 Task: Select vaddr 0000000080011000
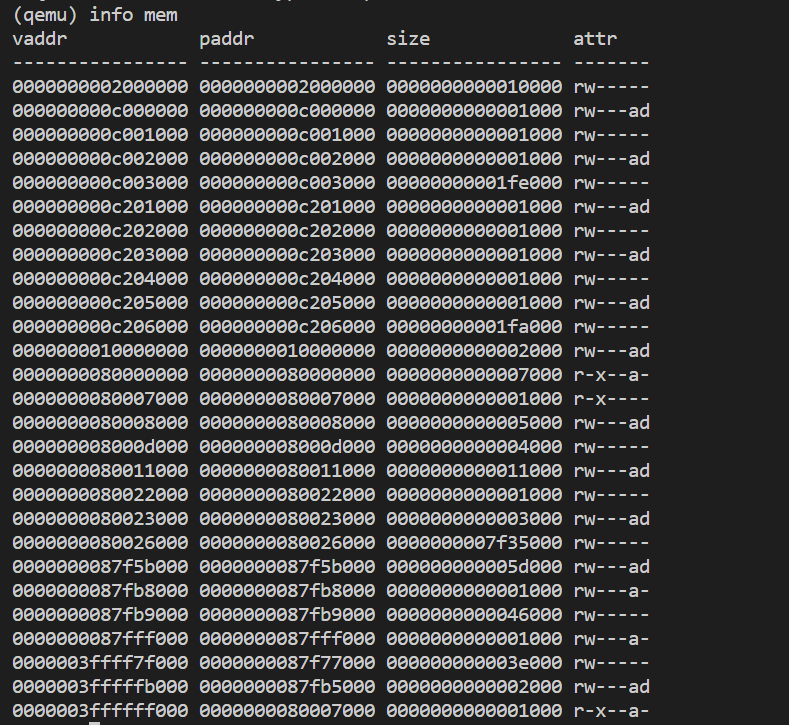pos(101,471)
